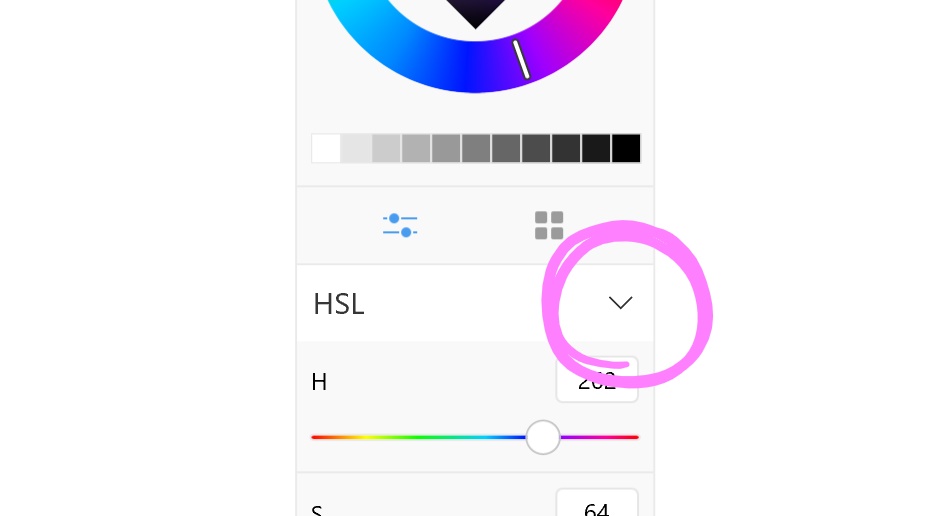Select the black grayscale swatch
Screen dimensions: 930x516
coord(626,148)
